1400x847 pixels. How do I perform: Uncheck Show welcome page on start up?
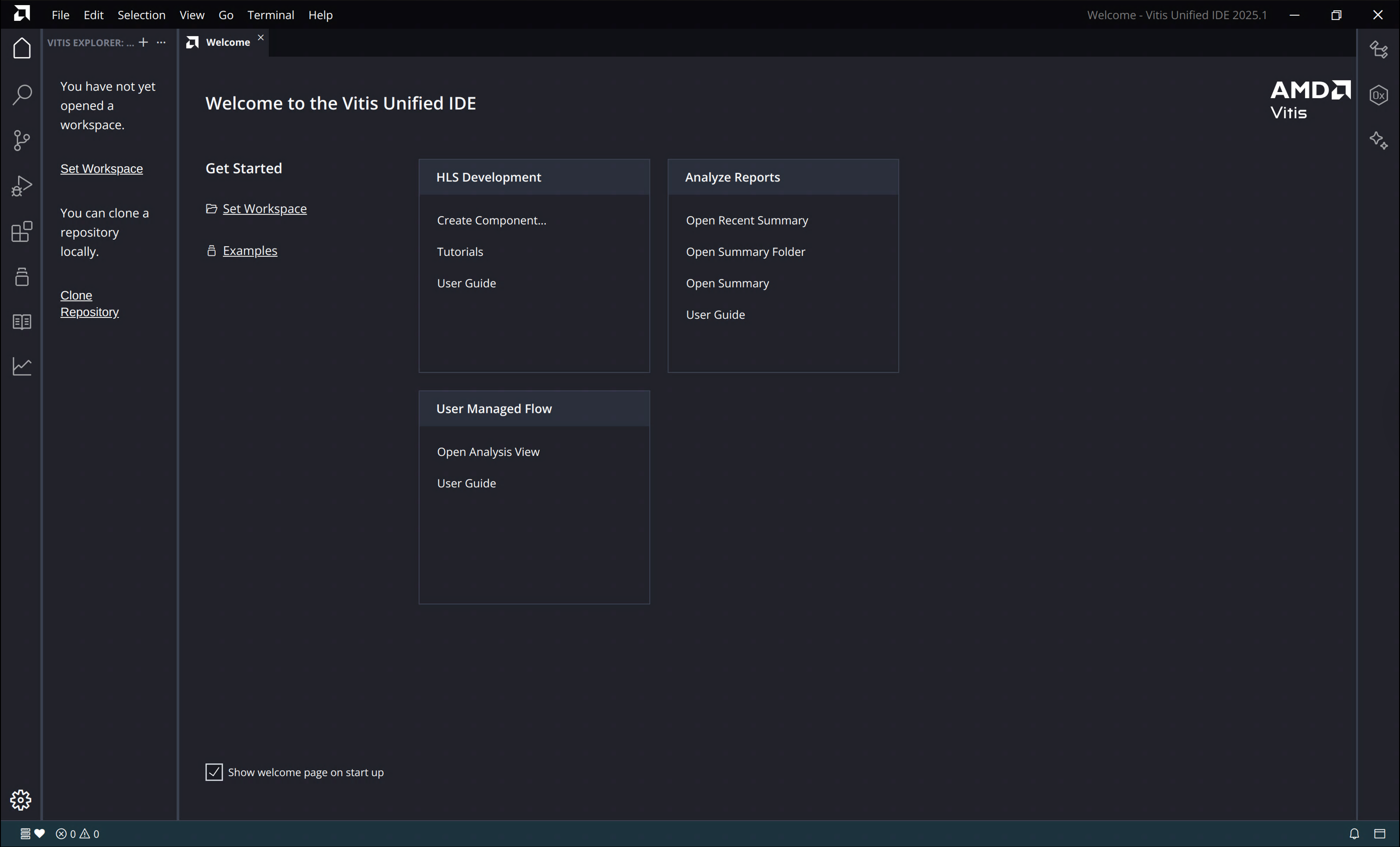[x=213, y=772]
